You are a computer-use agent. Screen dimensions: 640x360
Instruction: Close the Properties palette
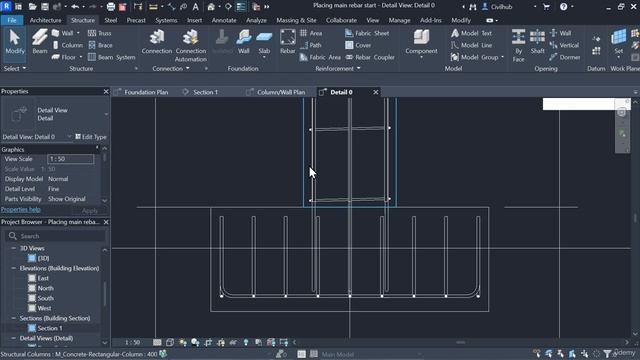[x=106, y=91]
